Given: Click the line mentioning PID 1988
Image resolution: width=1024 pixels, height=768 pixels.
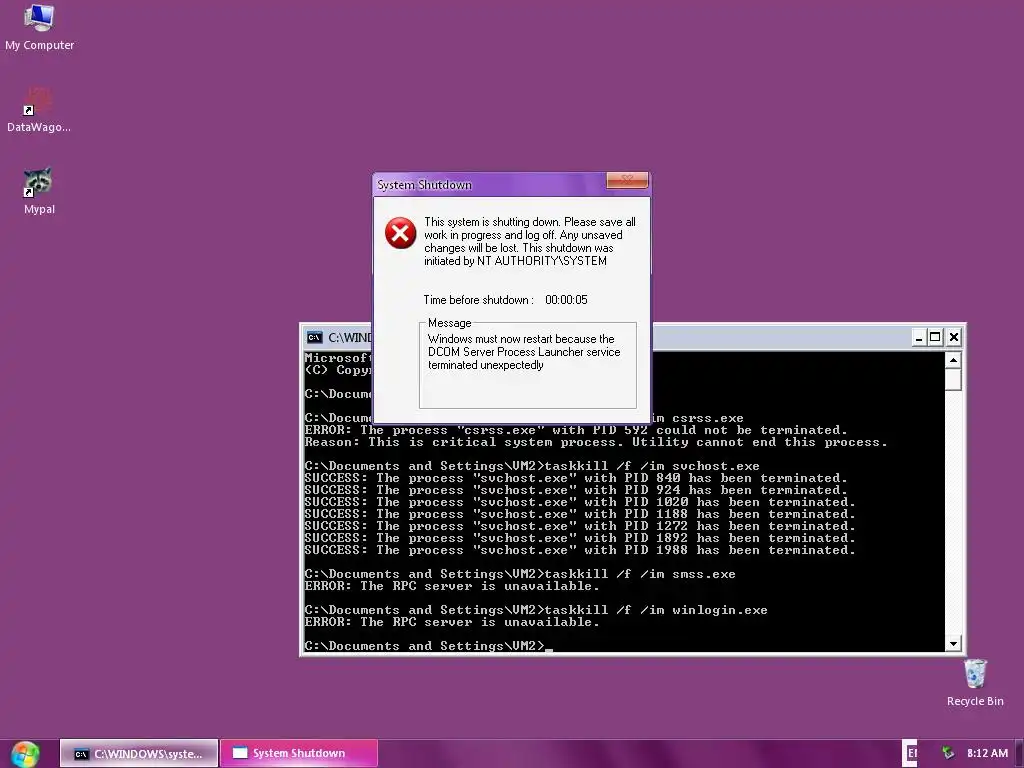Looking at the screenshot, I should click(x=580, y=550).
